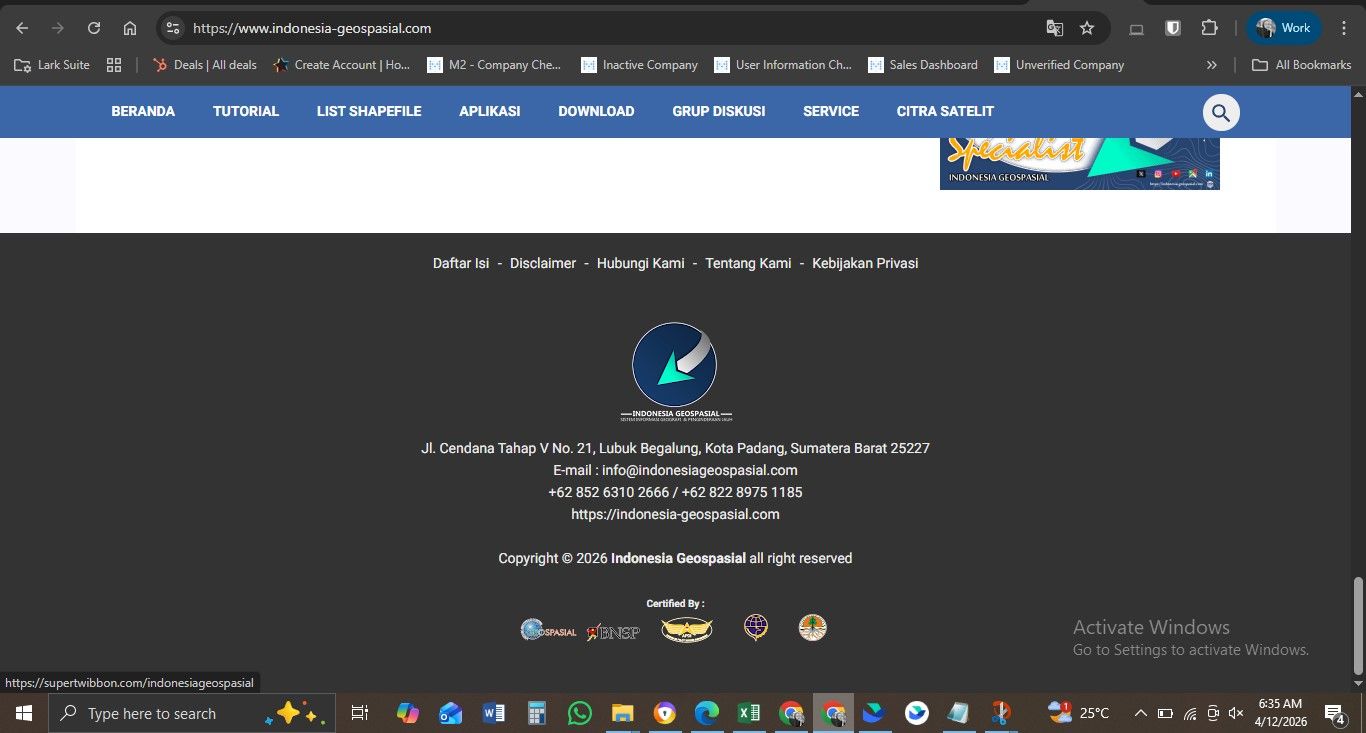The width and height of the screenshot is (1366, 733).
Task: Expand the system tray hidden icons arrow
Action: [1140, 713]
